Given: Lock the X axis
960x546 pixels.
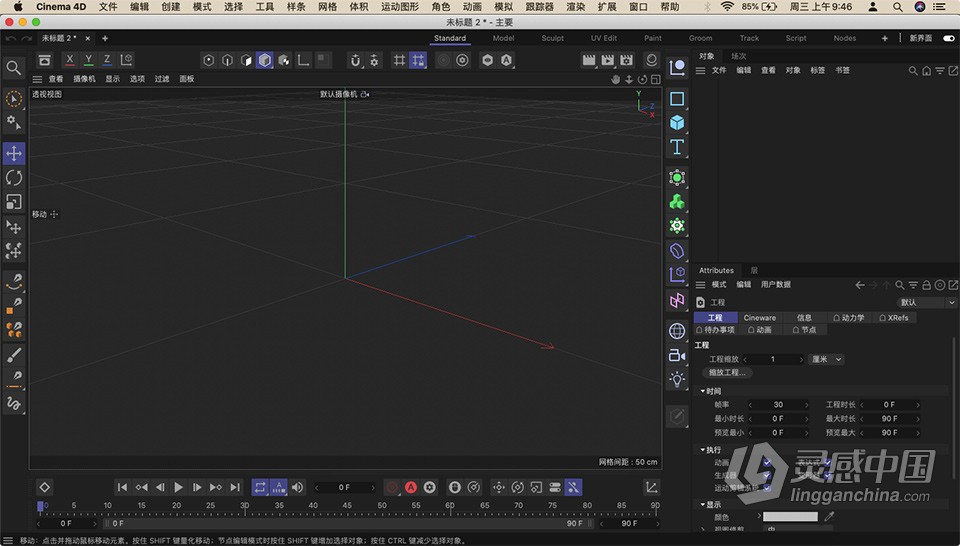Looking at the screenshot, I should click(70, 60).
